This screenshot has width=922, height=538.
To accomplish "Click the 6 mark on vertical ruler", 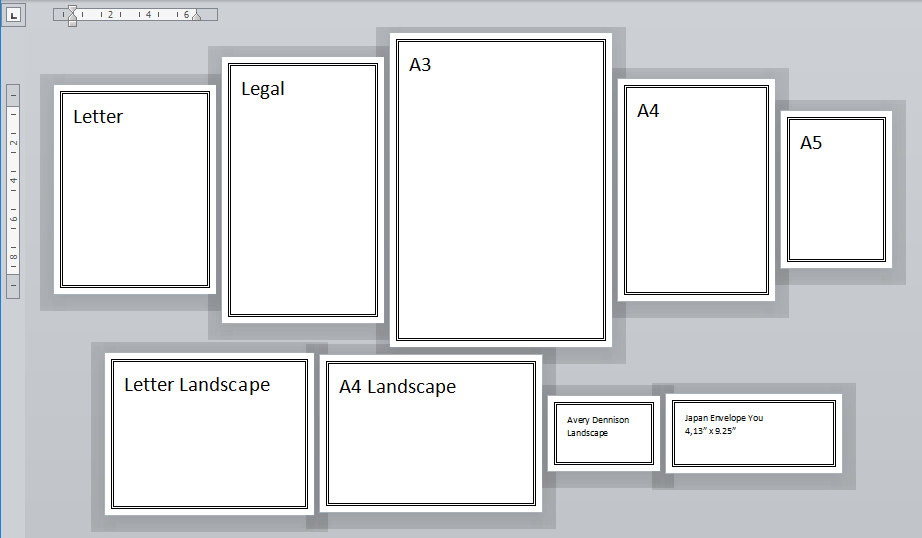I will coord(14,218).
